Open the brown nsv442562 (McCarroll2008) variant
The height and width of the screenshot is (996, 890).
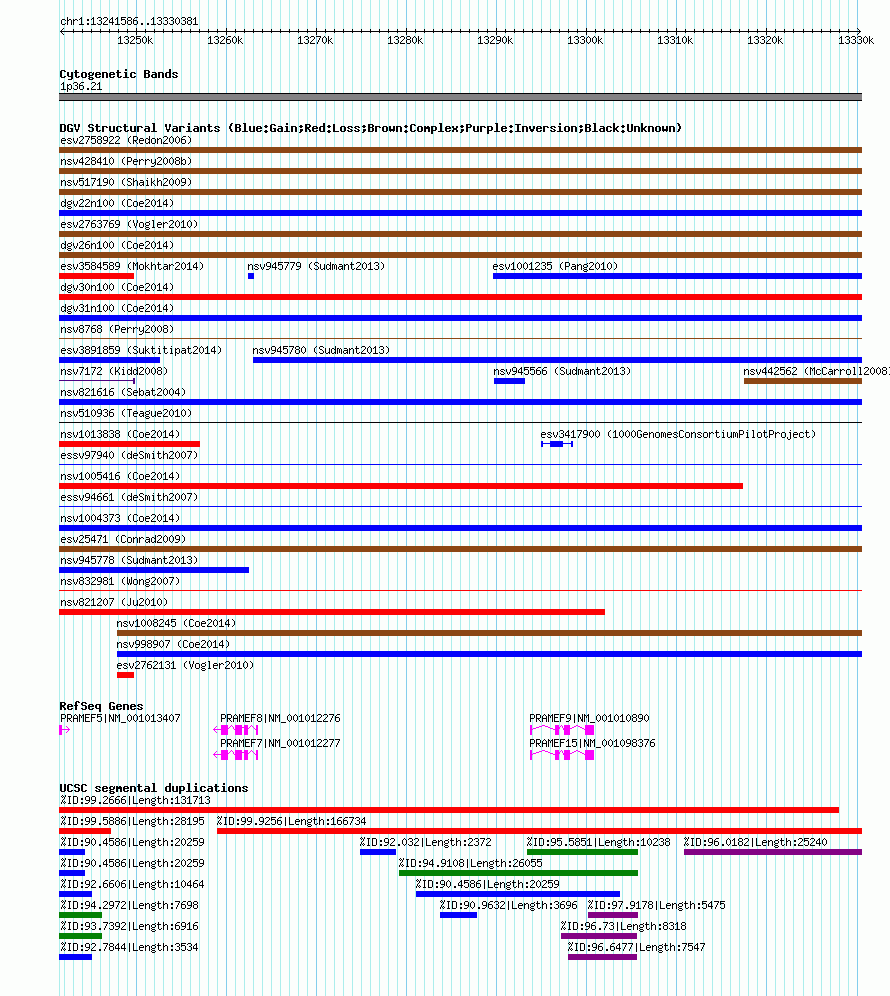point(803,380)
